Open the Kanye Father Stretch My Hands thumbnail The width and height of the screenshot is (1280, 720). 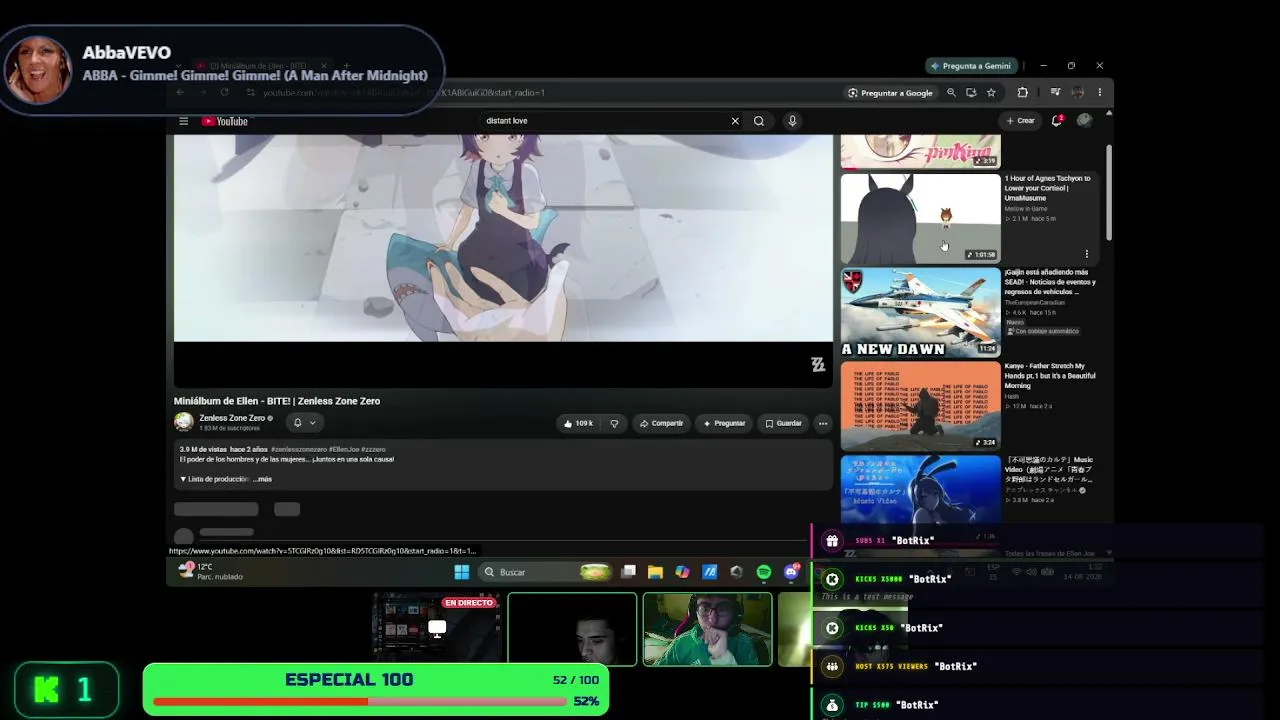coord(920,406)
